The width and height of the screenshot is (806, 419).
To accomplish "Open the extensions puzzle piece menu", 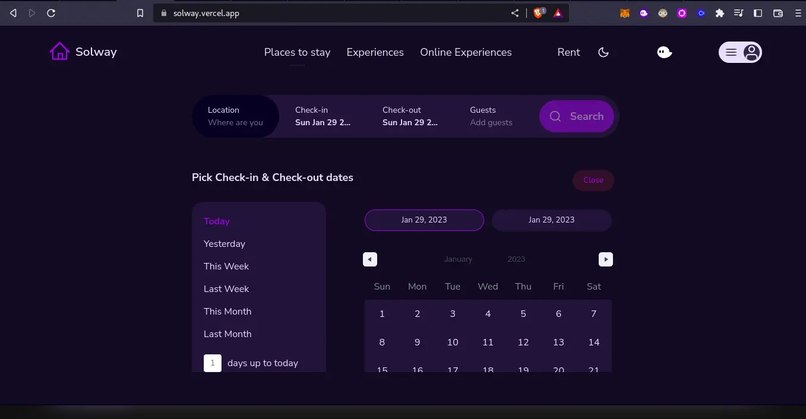I will [720, 13].
